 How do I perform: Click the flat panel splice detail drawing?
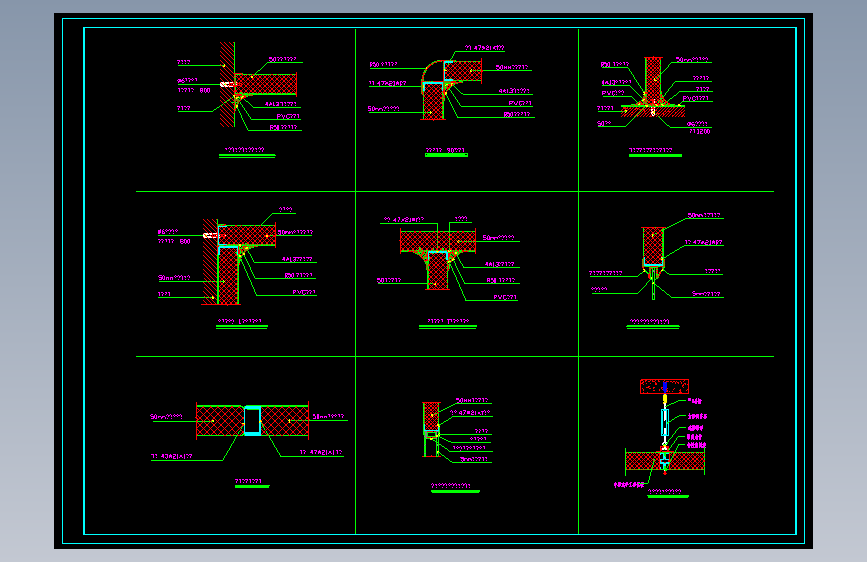[x=253, y=420]
